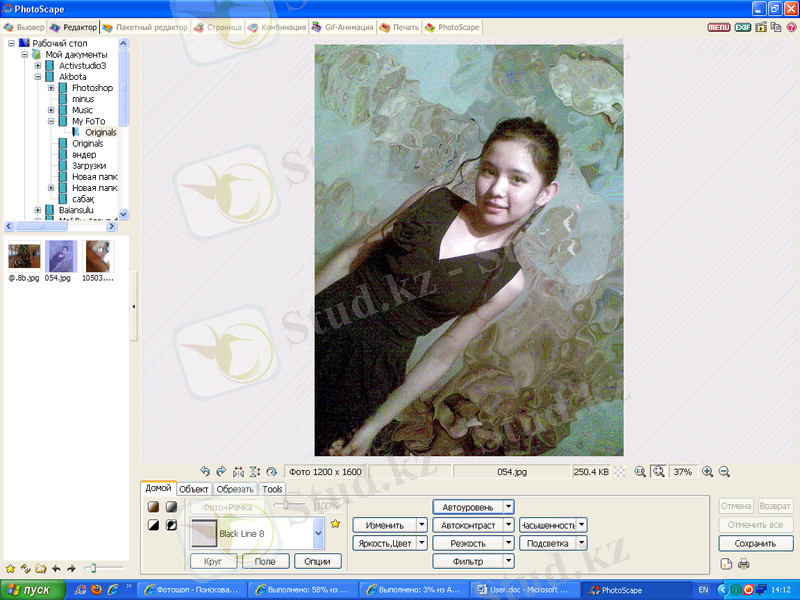Zoom in using the magnifier plus icon
Screen dimensions: 800x600
click(708, 471)
